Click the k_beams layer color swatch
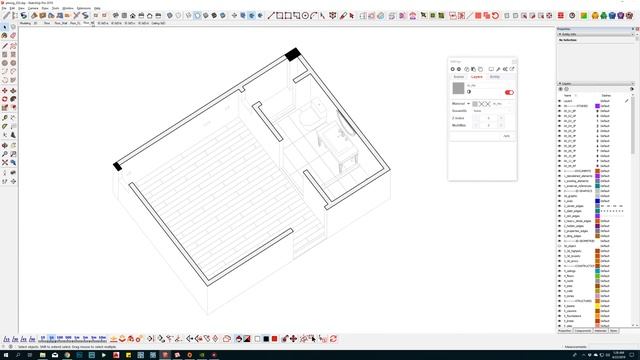 [597, 306]
